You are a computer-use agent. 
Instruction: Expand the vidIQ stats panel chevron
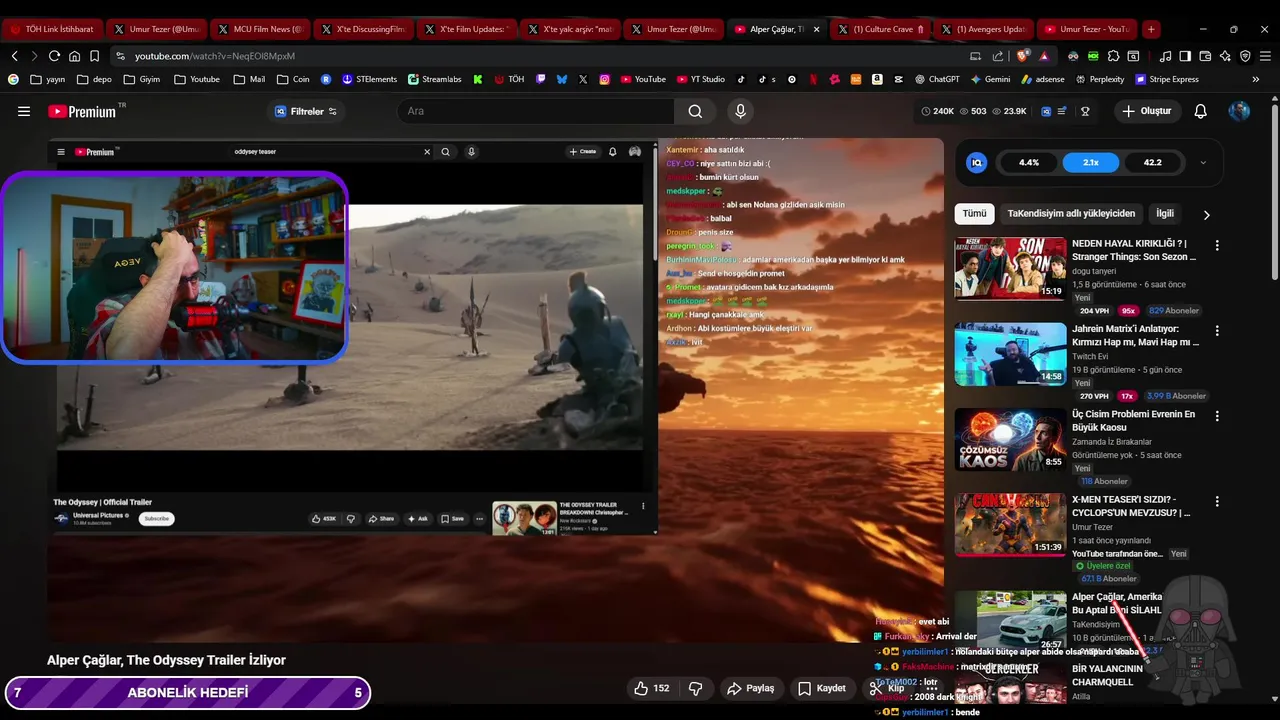click(x=1203, y=162)
